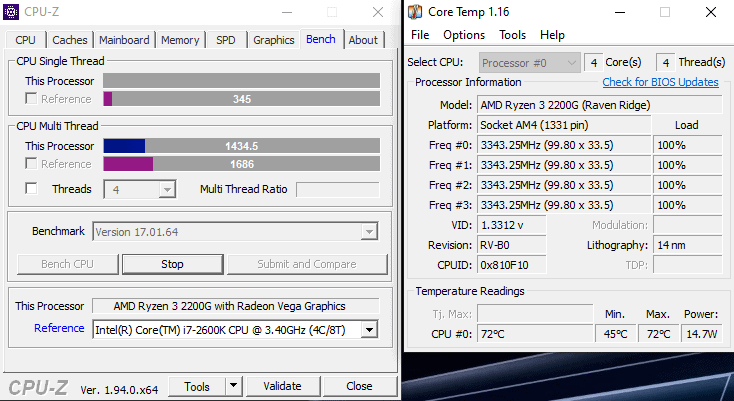The image size is (734, 401).
Task: Click the Tools button in CPU-Z
Action: 197,386
